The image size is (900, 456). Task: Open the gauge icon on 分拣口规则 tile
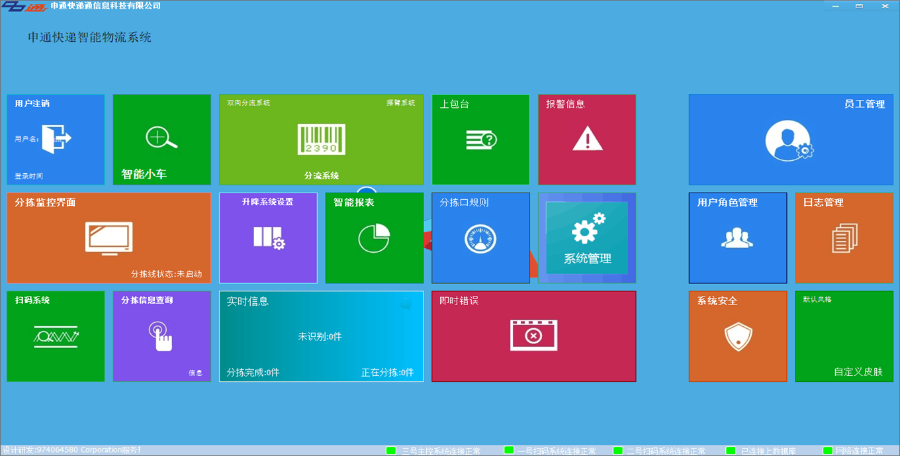coord(480,238)
